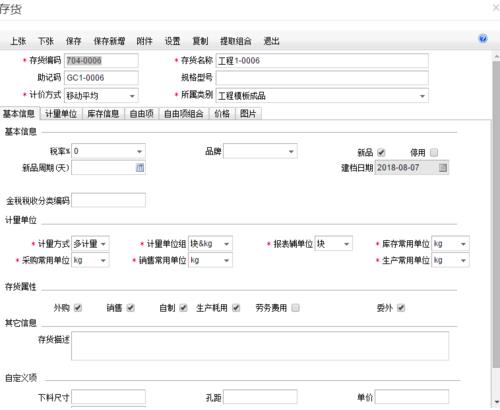500x410 pixels.
Task: Open the 库存常用单位 dropdown
Action: coord(463,244)
